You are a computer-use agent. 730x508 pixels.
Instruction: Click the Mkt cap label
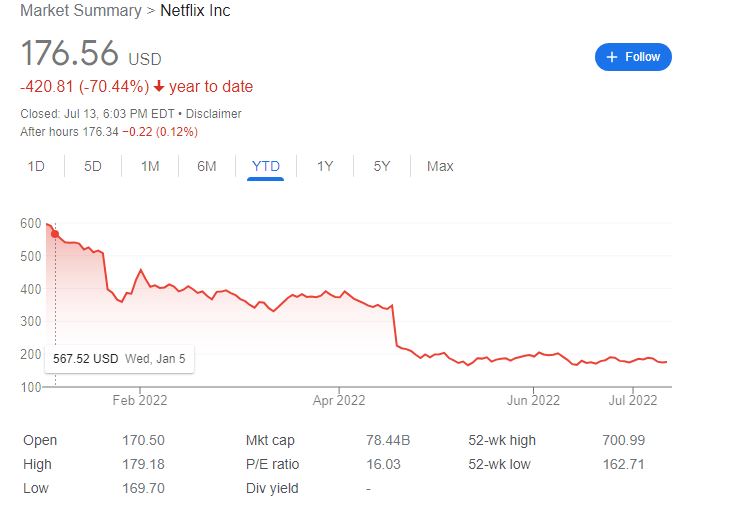[x=270, y=440]
